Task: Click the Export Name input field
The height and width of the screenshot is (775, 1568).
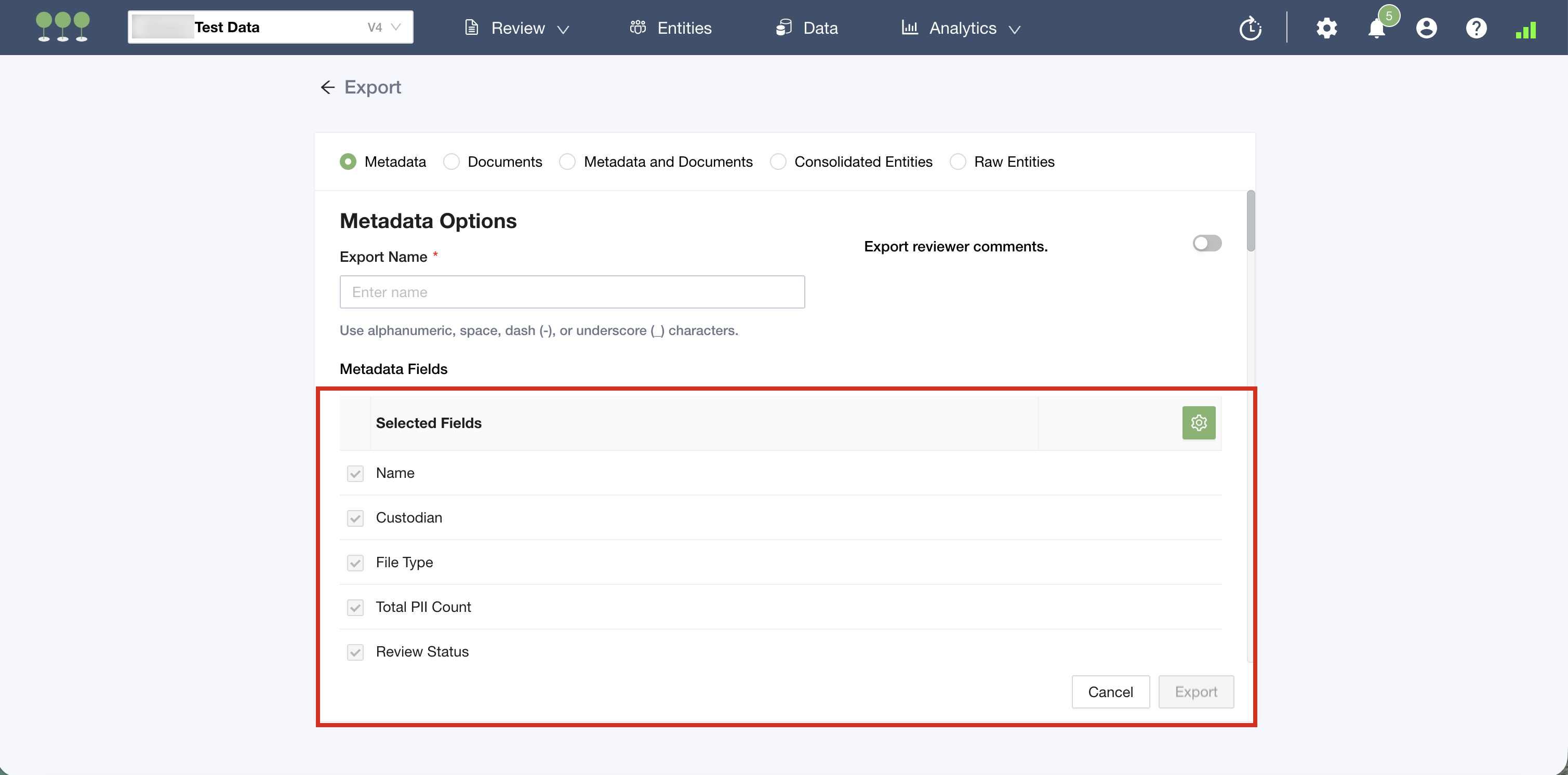Action: click(x=572, y=292)
